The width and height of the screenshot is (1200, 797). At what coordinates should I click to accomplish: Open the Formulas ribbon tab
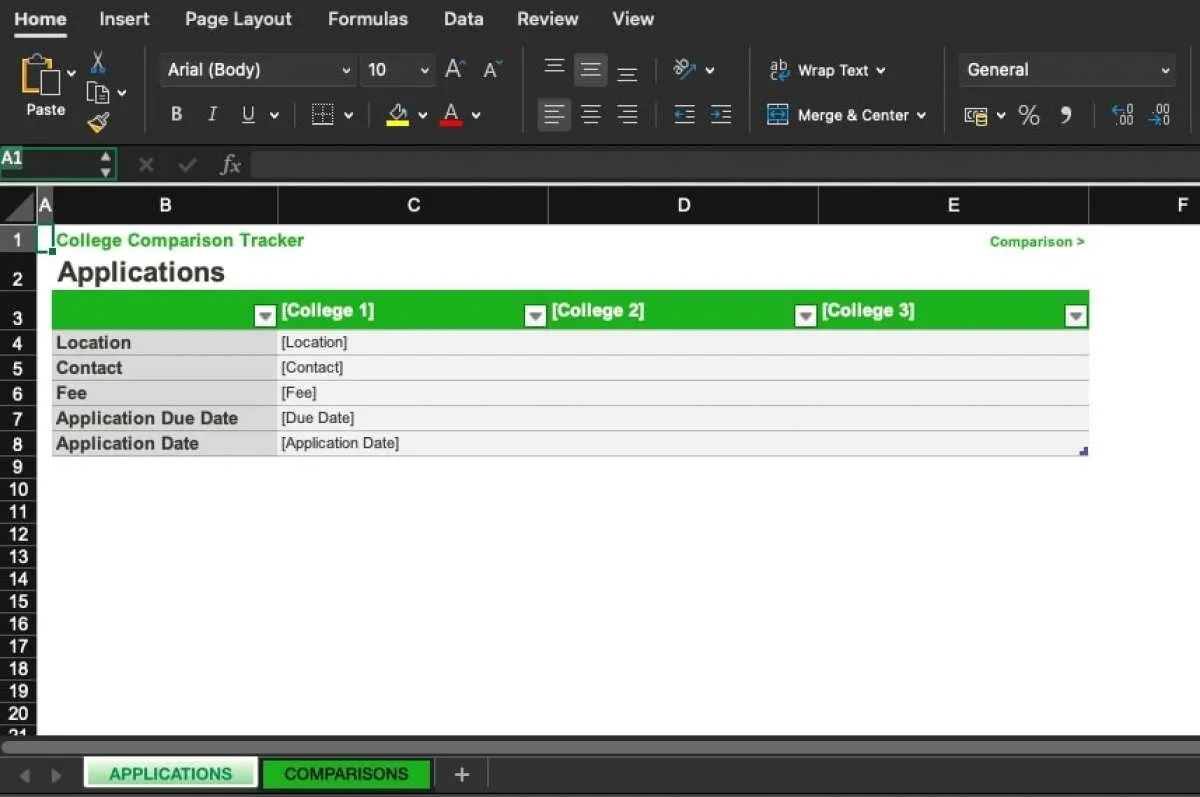pos(367,19)
